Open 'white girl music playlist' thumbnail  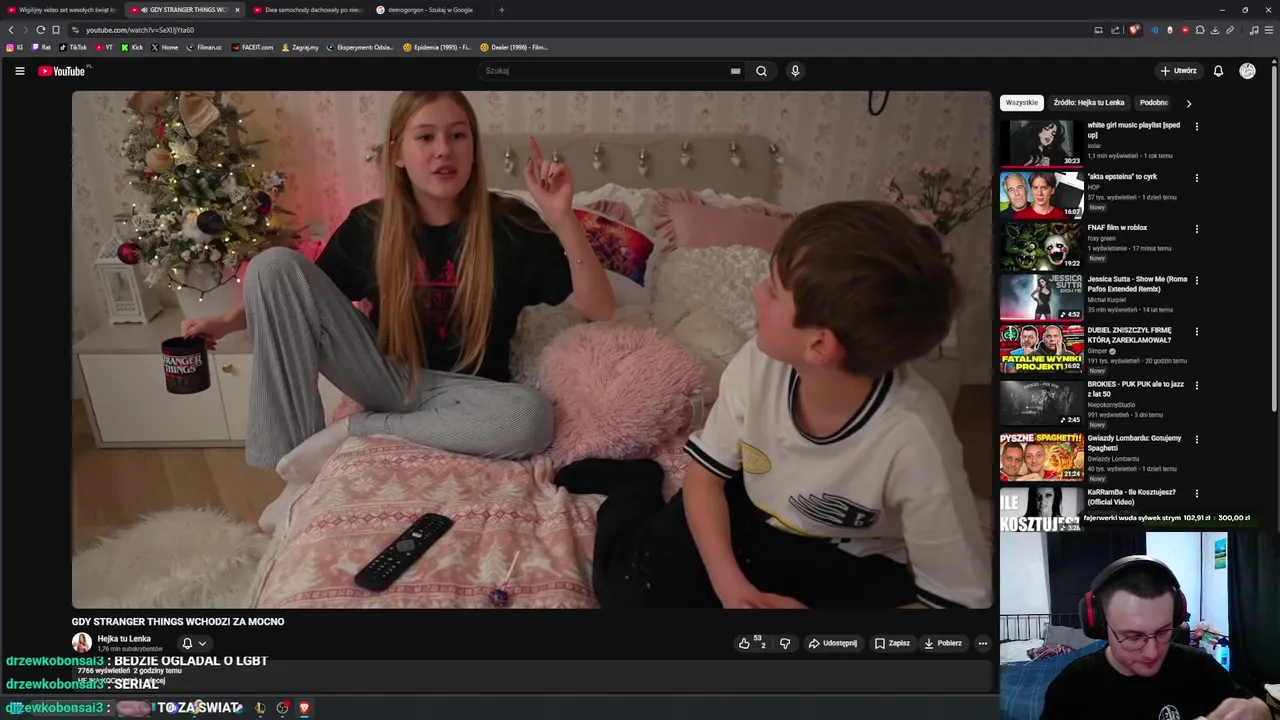tap(1041, 143)
